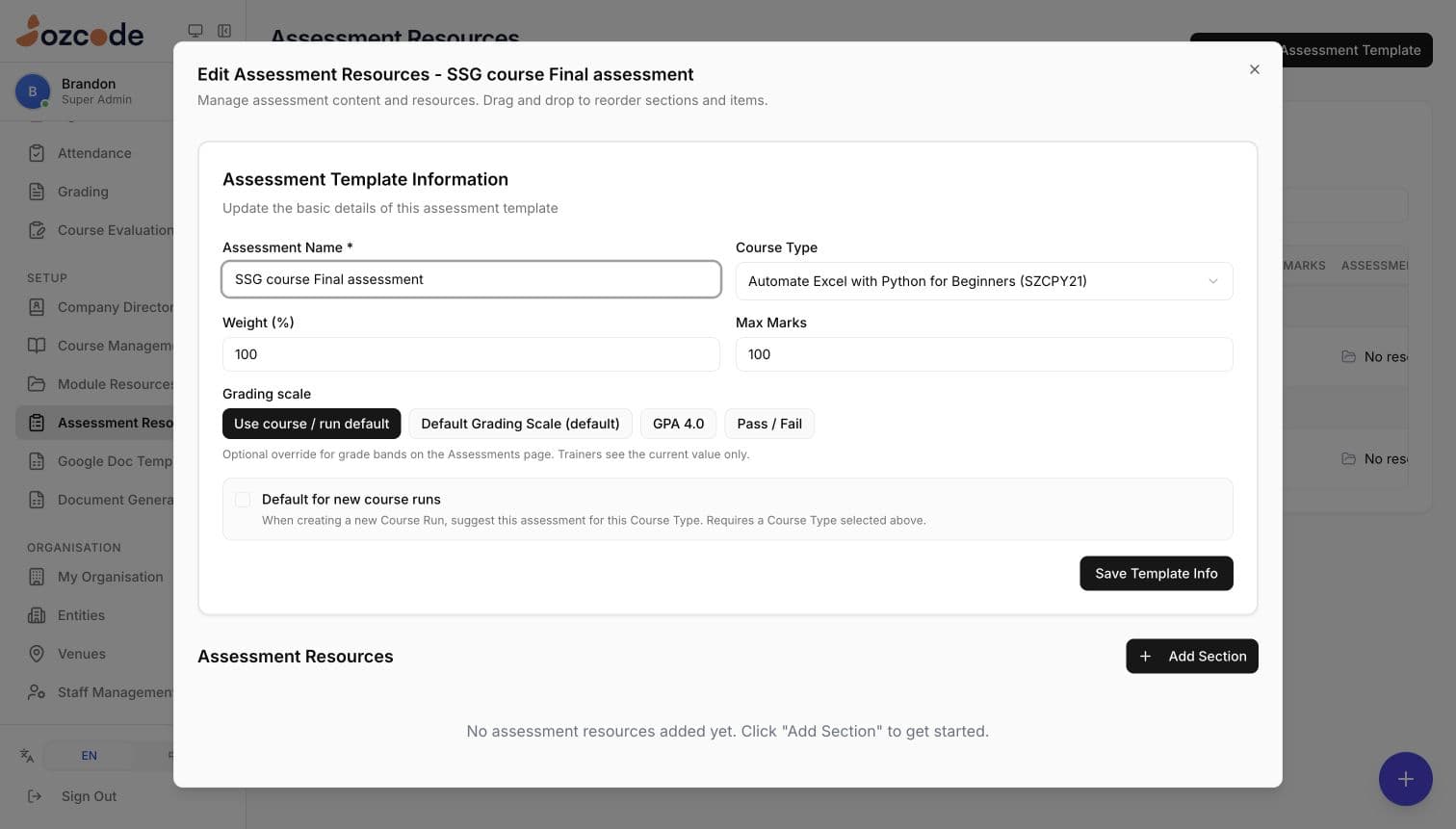1456x829 pixels.
Task: Click the Save Template Info button
Action: 1156,573
